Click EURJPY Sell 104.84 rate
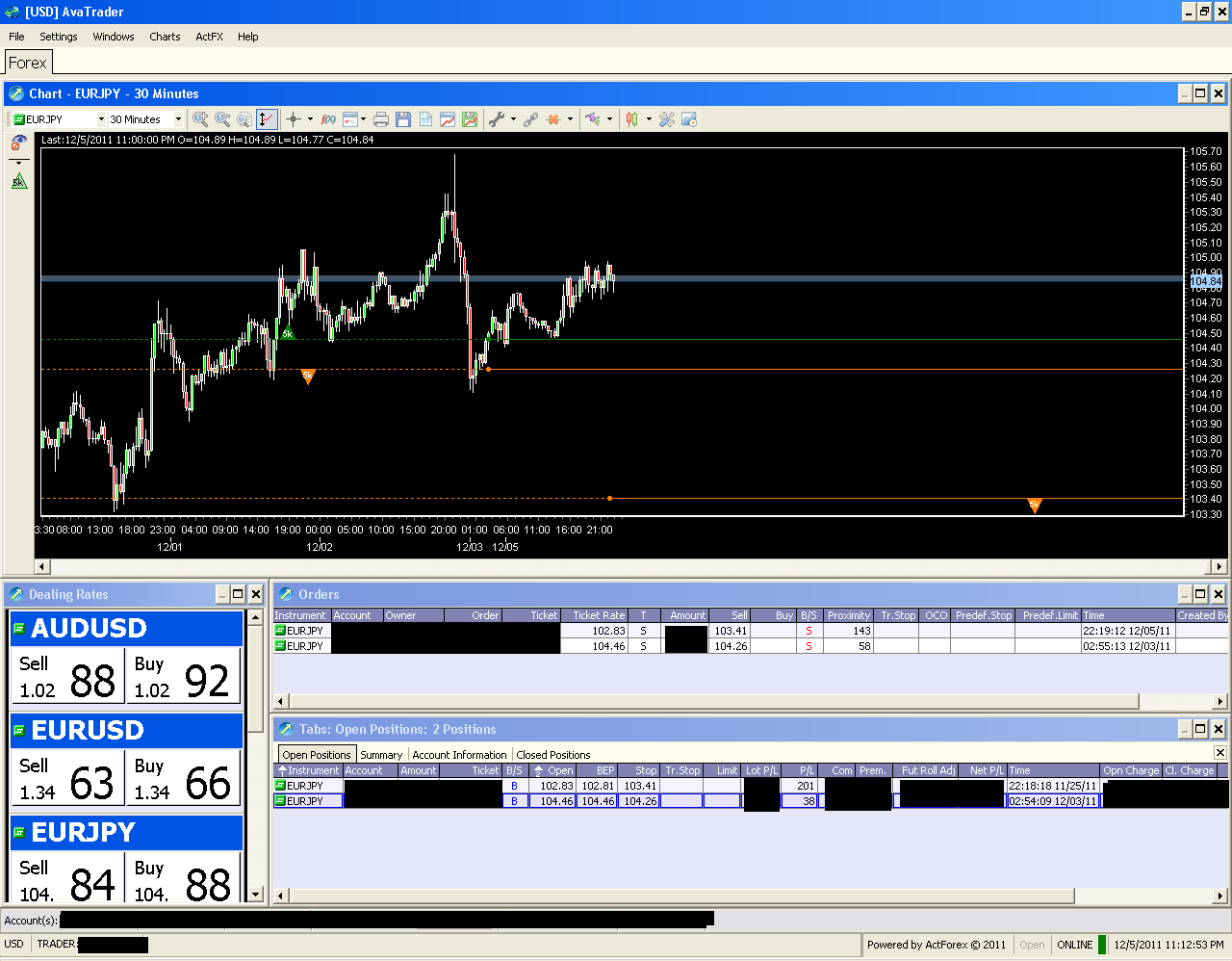 pos(67,878)
